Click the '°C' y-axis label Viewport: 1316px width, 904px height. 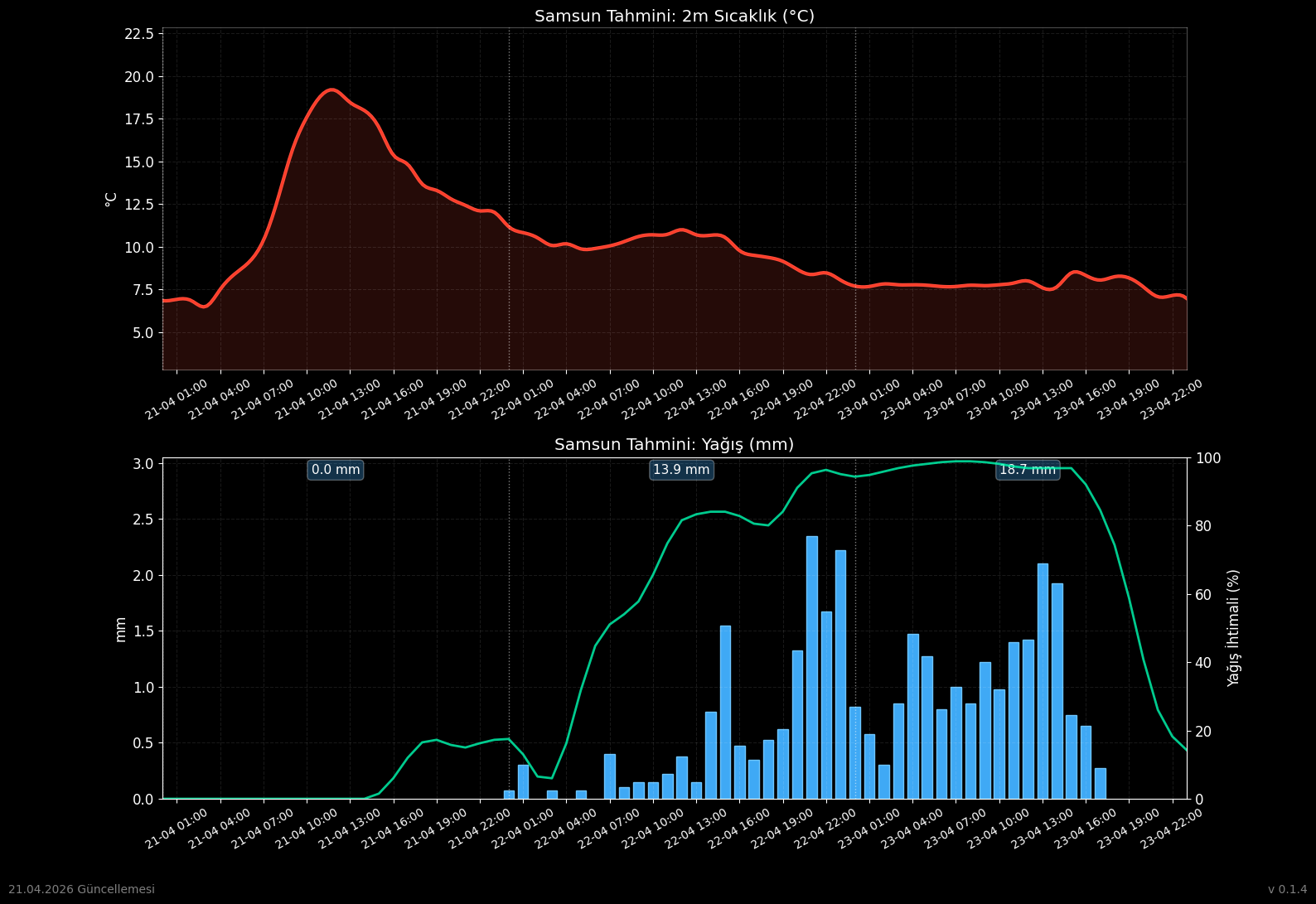111,199
